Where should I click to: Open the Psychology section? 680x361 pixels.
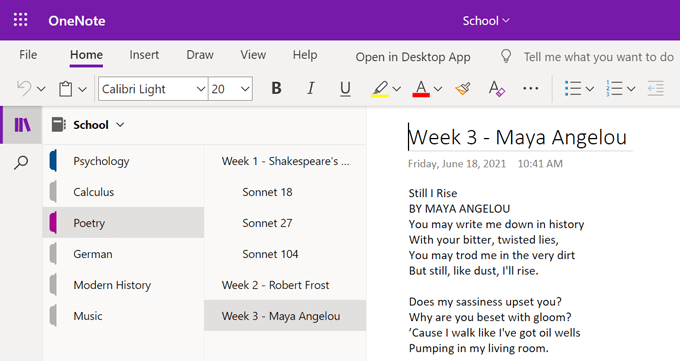coord(124,161)
